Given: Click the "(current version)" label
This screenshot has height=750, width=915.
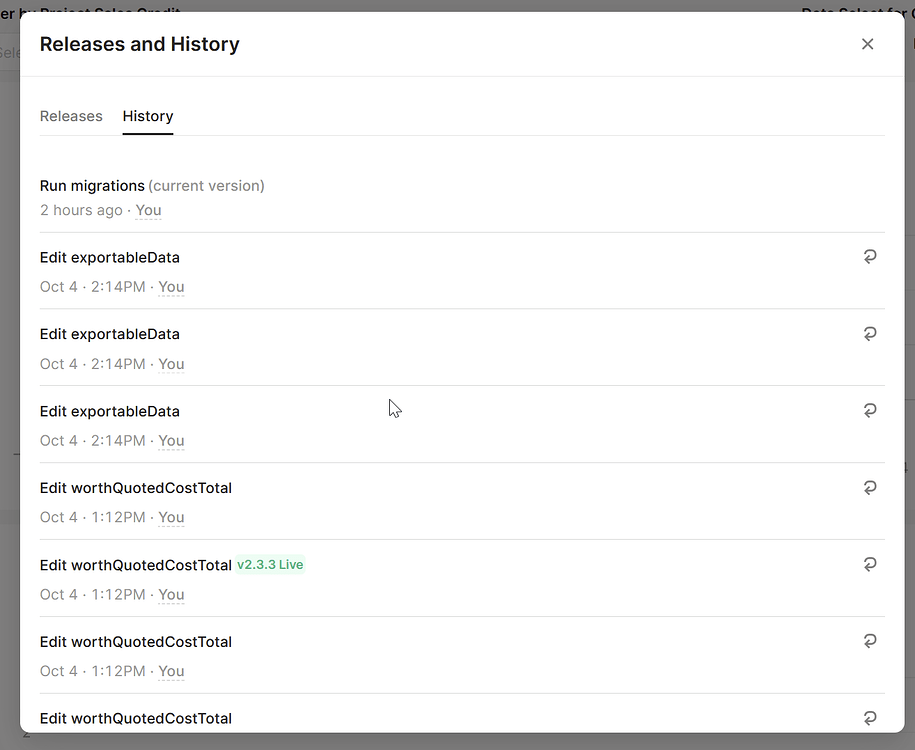Looking at the screenshot, I should (x=206, y=186).
